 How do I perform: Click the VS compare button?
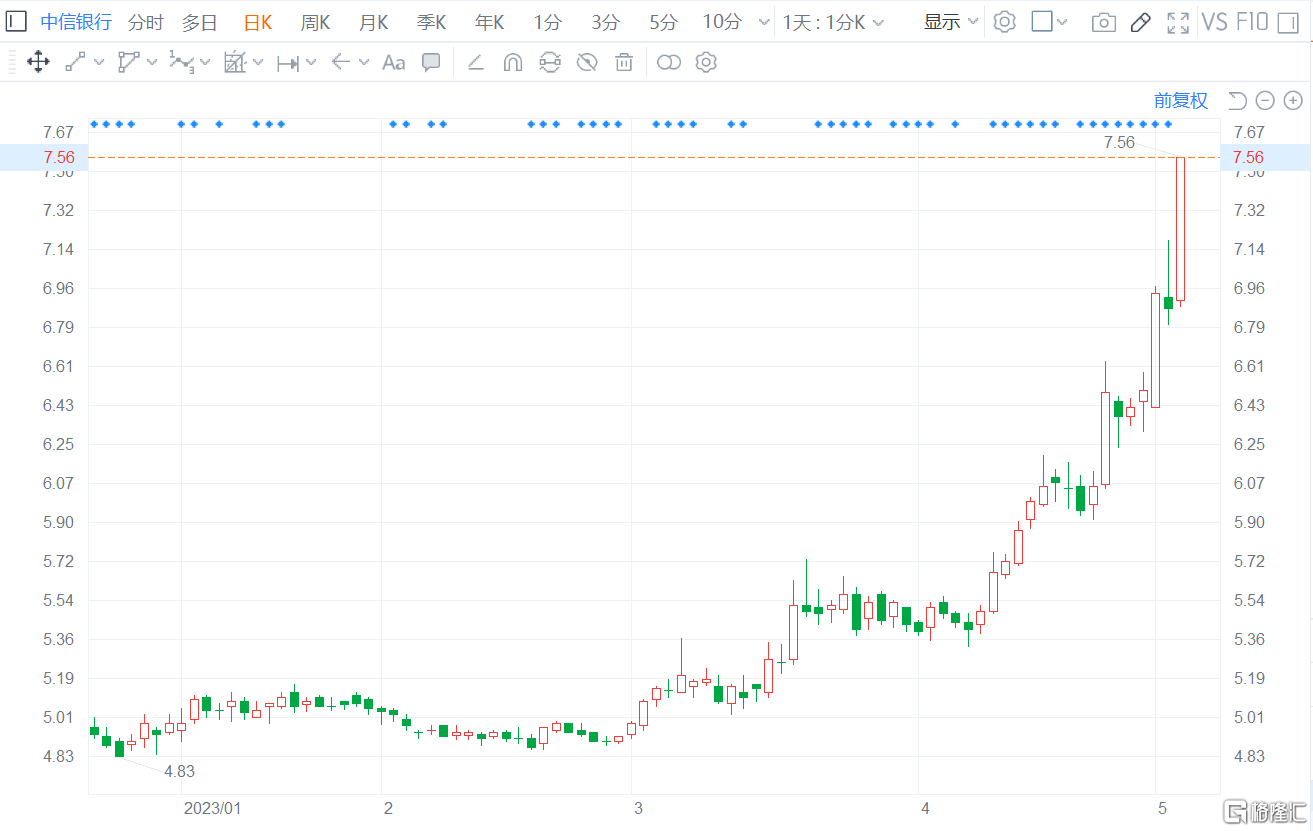tap(1214, 22)
